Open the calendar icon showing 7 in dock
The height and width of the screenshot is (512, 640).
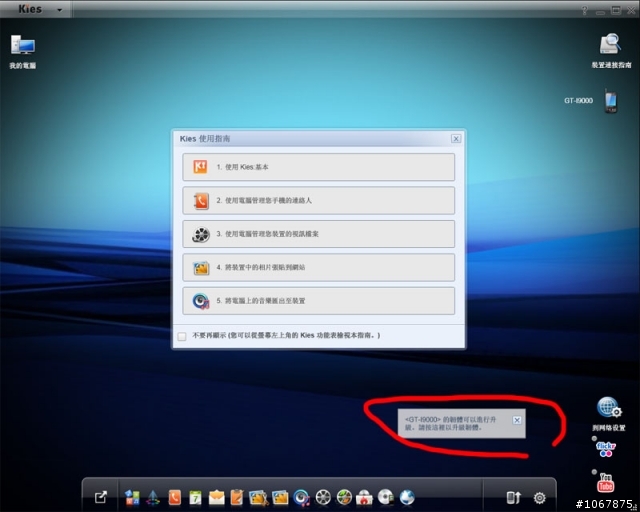click(196, 498)
